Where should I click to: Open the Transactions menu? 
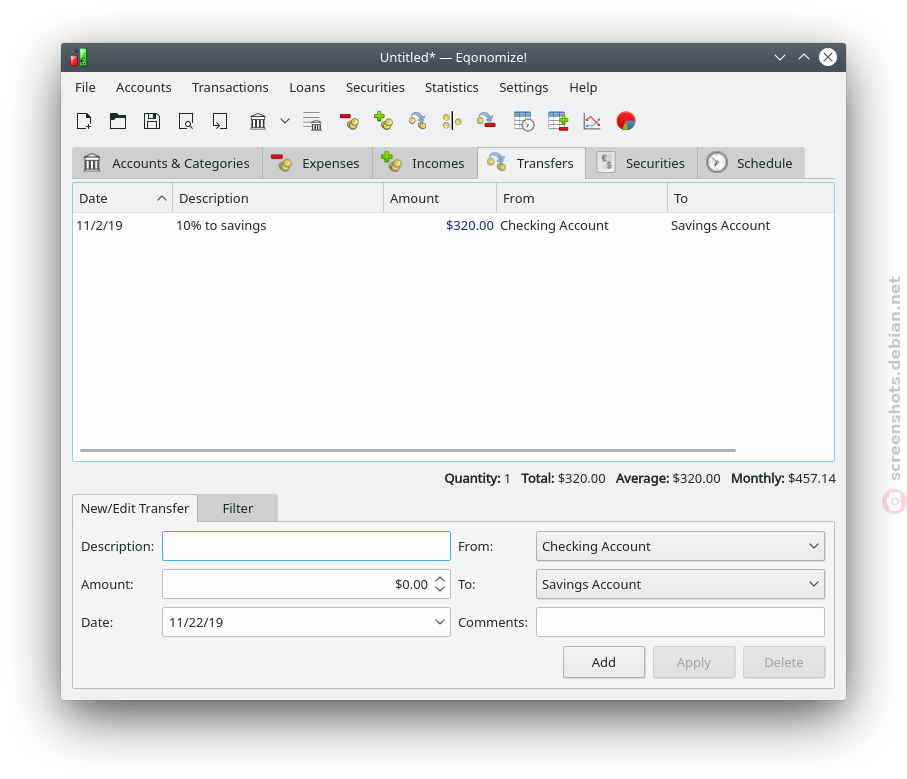click(230, 87)
